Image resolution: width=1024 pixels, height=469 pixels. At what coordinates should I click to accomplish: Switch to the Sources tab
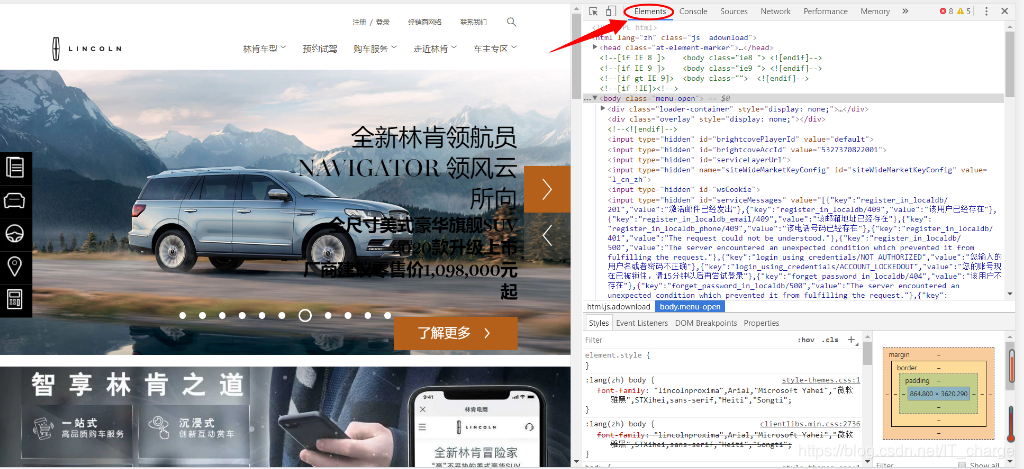click(734, 11)
